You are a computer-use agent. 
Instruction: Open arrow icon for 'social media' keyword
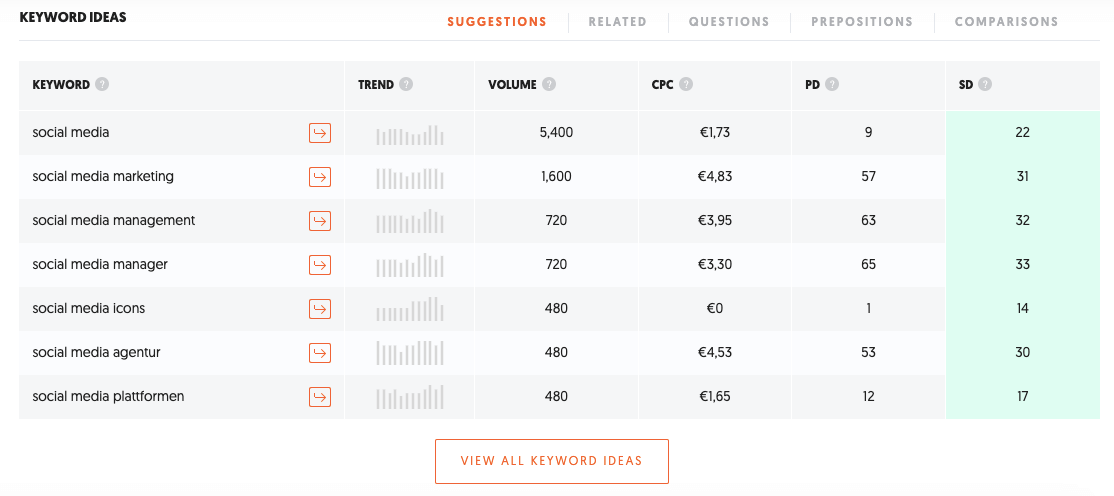[x=320, y=133]
